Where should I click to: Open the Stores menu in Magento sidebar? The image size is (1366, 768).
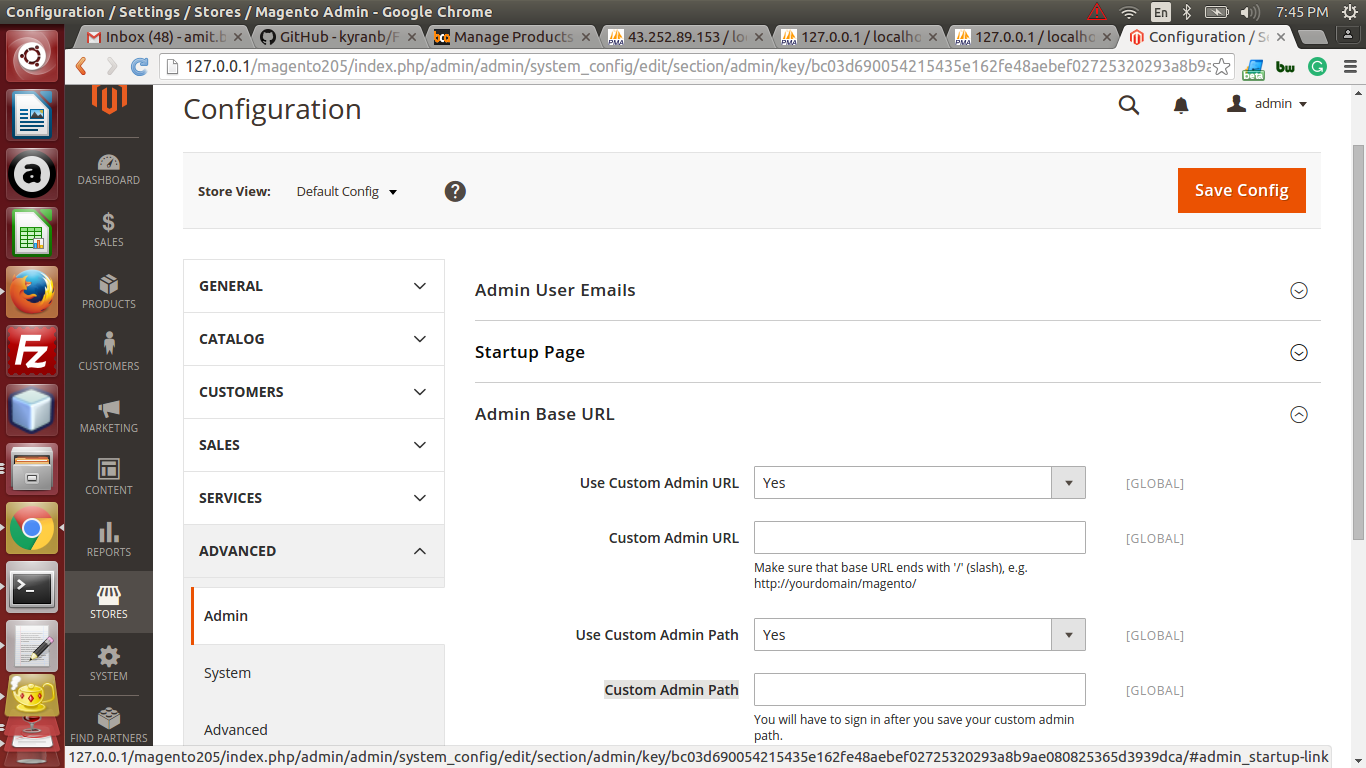pyautogui.click(x=109, y=602)
